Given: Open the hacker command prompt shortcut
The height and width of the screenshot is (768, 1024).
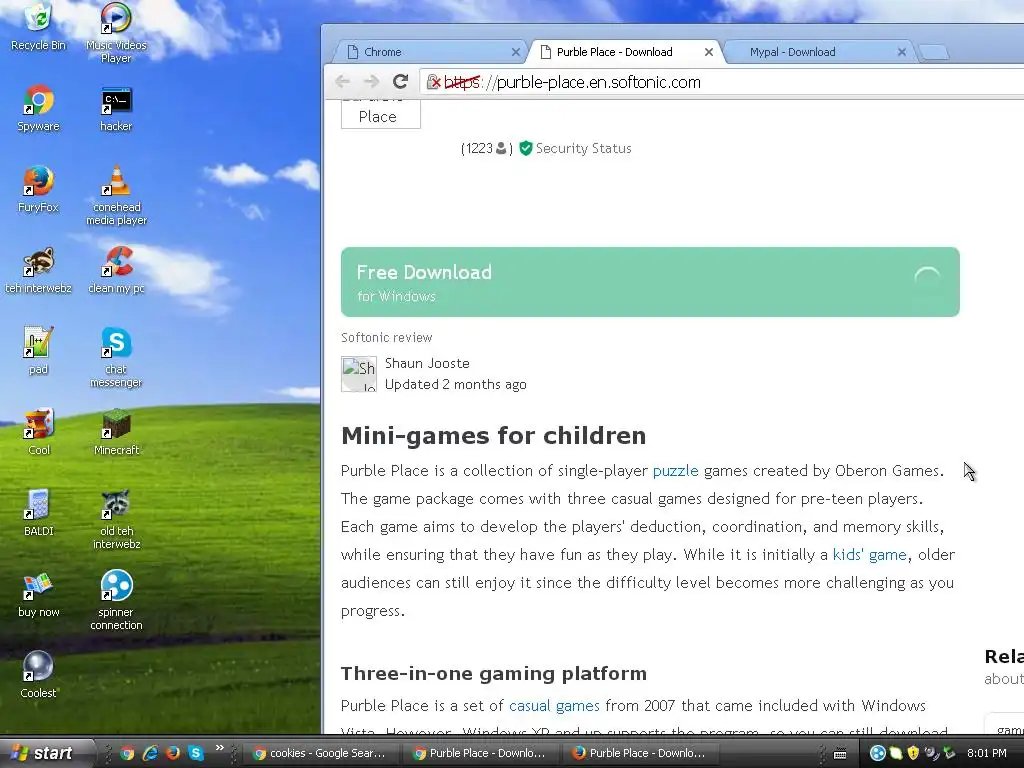Looking at the screenshot, I should [116, 108].
